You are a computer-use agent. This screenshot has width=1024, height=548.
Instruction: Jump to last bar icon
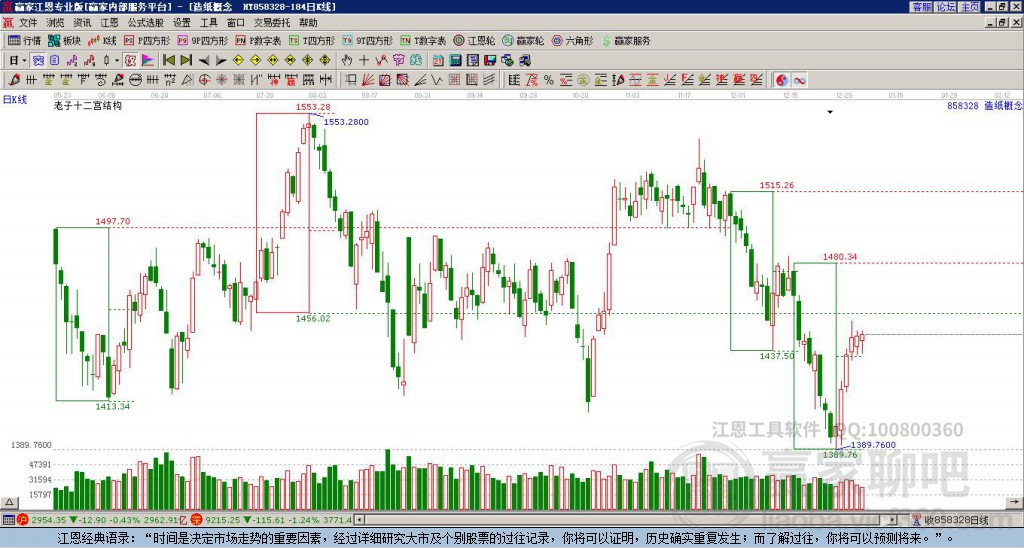pyautogui.click(x=186, y=61)
